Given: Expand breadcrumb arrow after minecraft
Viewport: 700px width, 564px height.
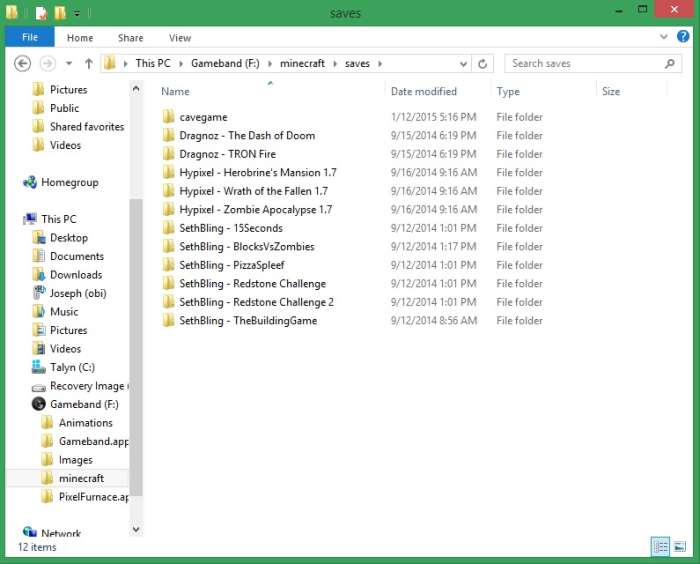Looking at the screenshot, I should [x=335, y=64].
